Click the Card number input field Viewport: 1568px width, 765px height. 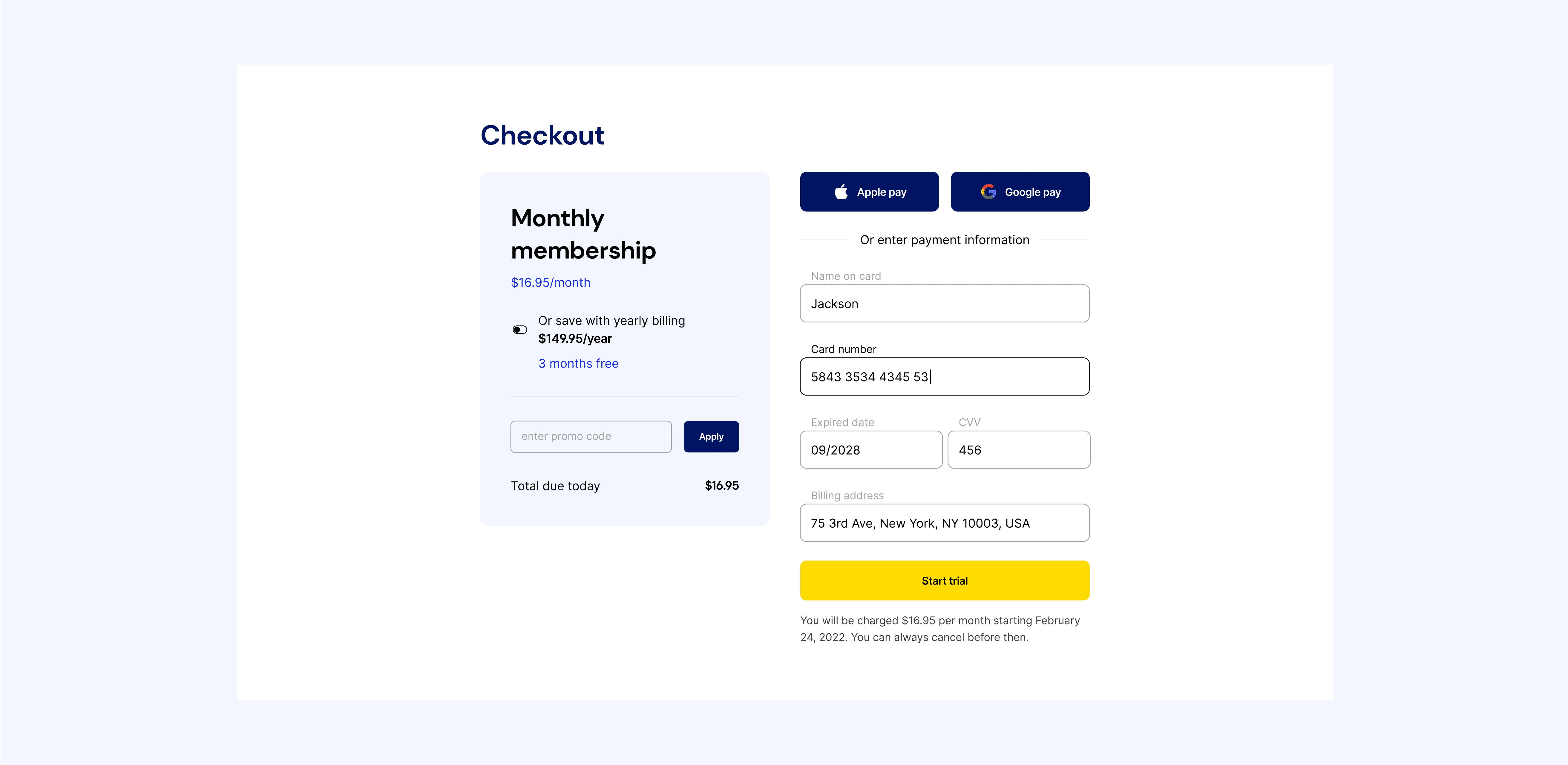(944, 377)
